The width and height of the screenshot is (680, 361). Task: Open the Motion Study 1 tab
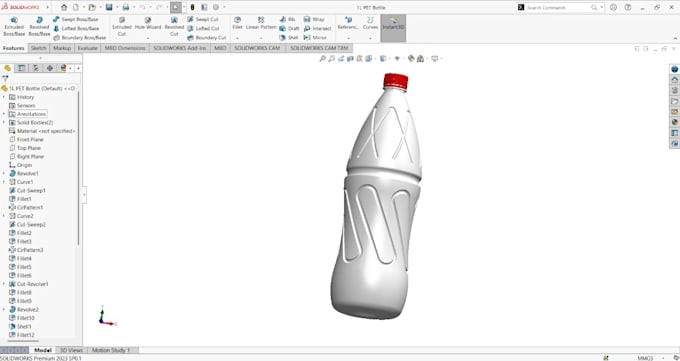111,350
